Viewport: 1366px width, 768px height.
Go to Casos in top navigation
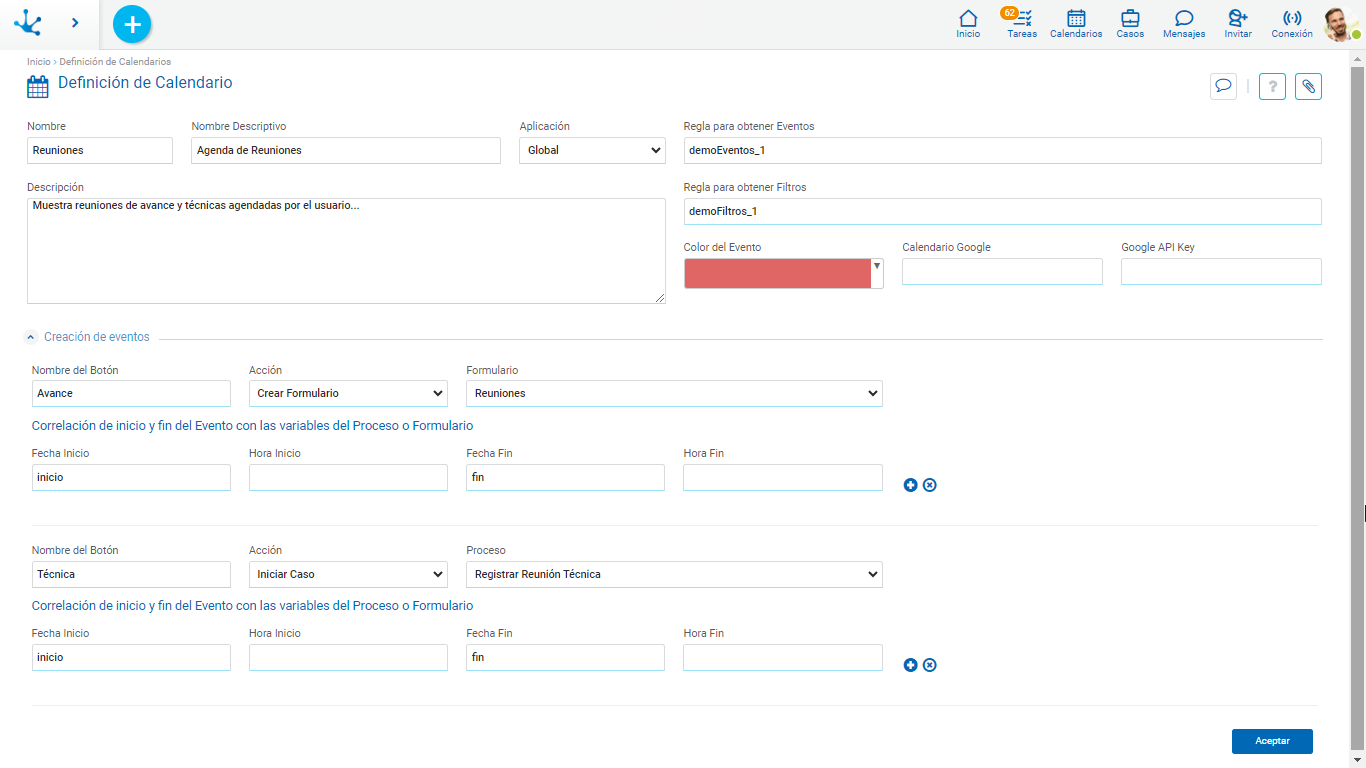click(x=1130, y=24)
